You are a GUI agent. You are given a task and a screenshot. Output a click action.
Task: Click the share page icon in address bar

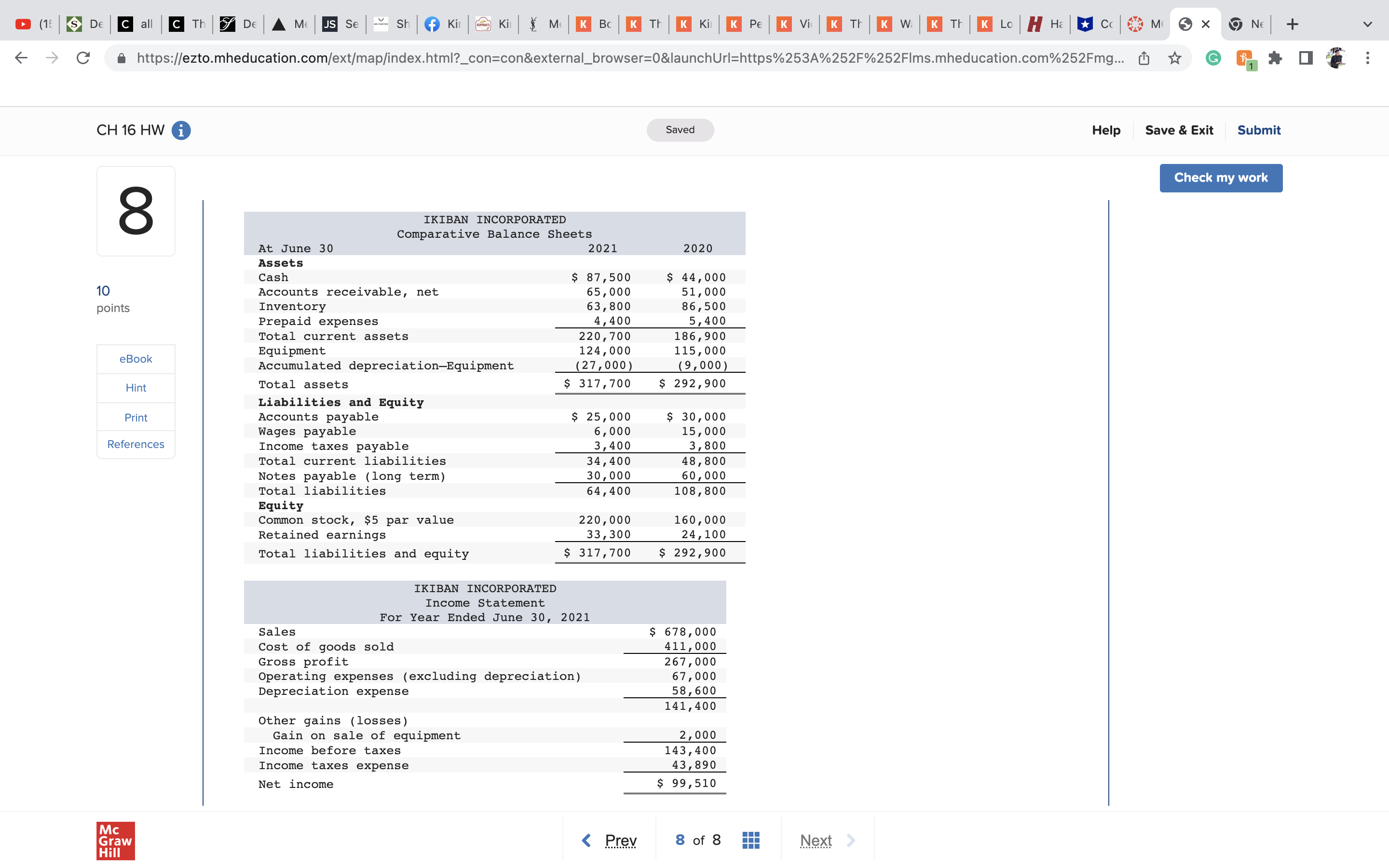click(1144, 58)
